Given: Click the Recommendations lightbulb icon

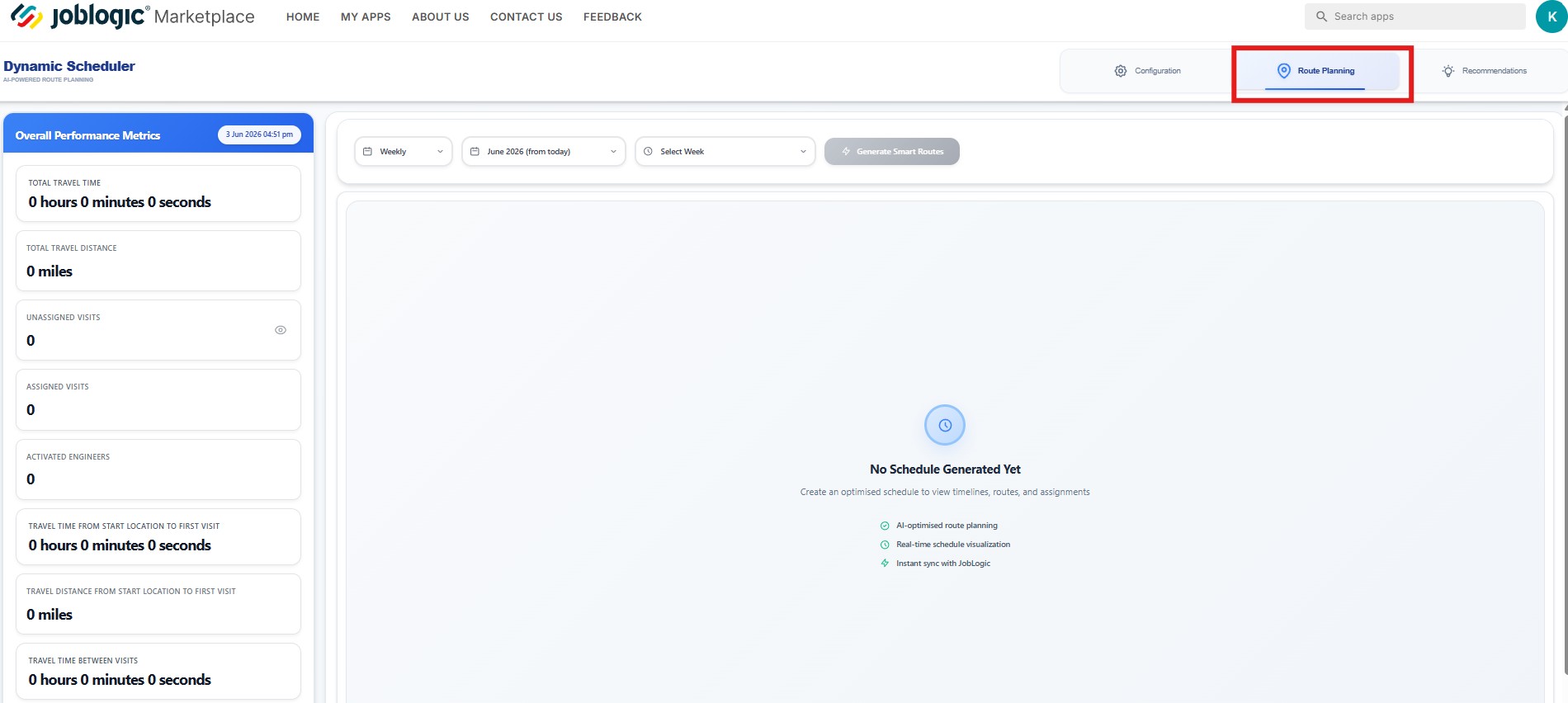Looking at the screenshot, I should 1448,71.
